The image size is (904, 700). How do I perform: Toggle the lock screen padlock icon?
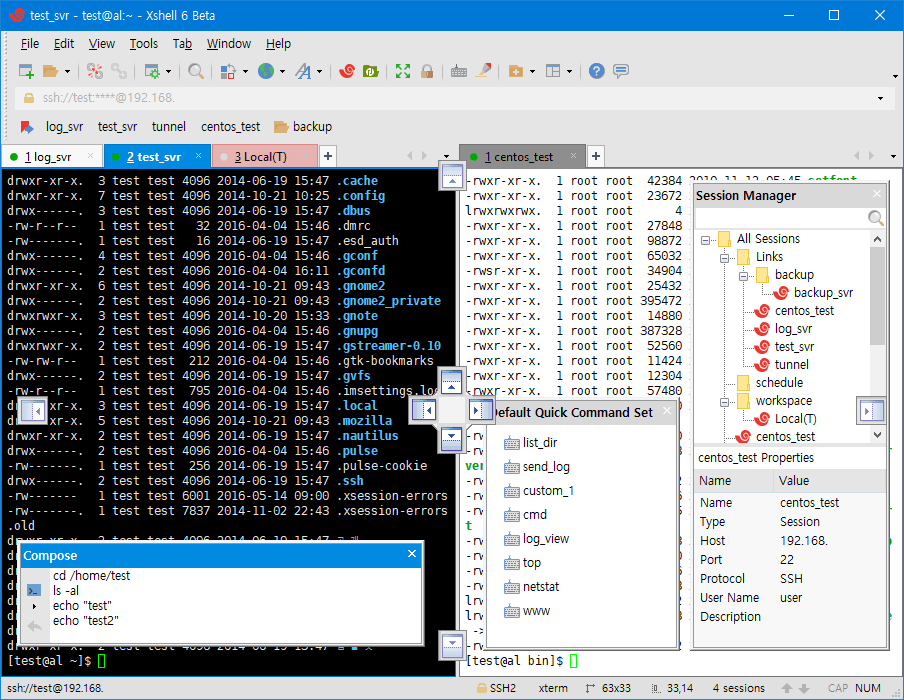pos(427,71)
